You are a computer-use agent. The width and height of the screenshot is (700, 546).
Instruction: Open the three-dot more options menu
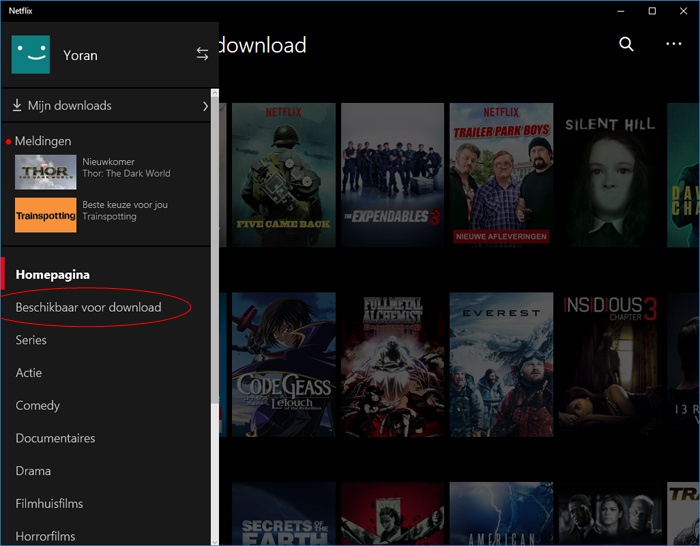[x=673, y=44]
